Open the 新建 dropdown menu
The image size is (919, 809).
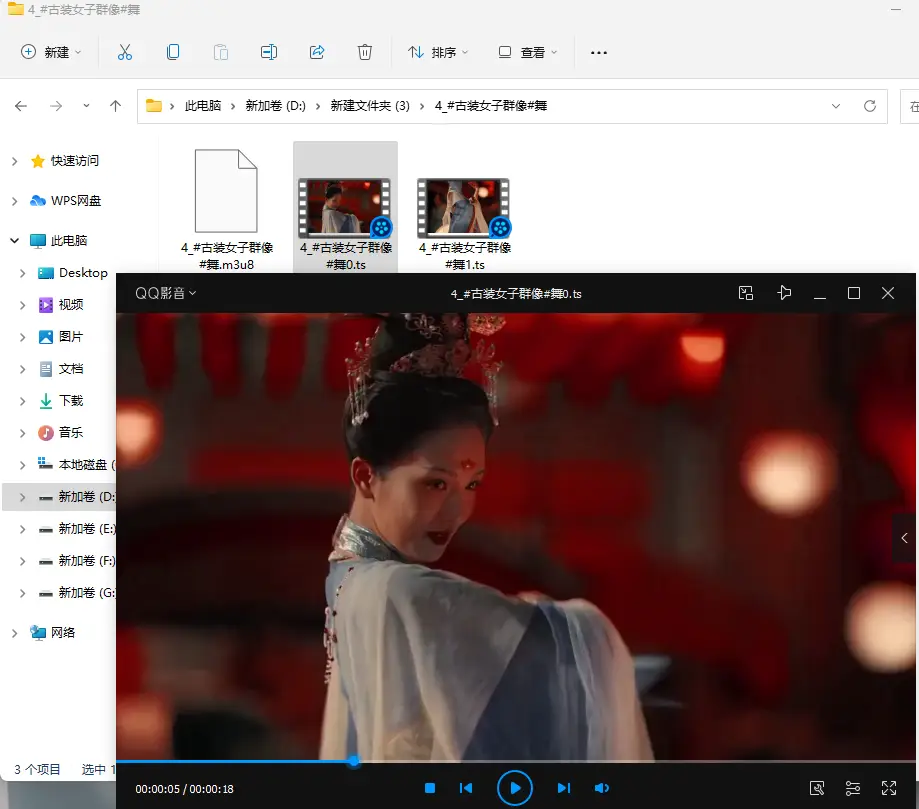tap(51, 52)
